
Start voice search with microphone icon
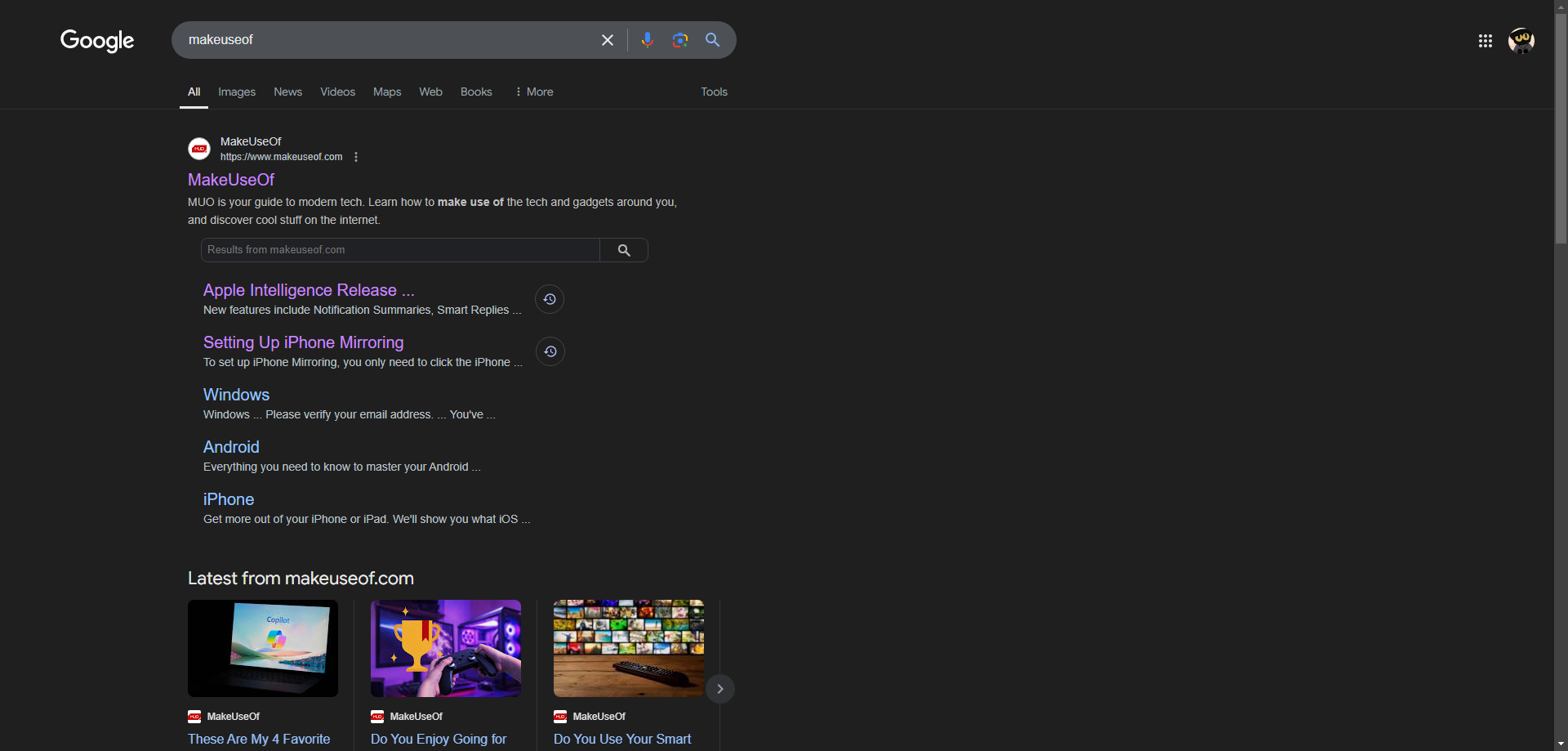[x=648, y=40]
